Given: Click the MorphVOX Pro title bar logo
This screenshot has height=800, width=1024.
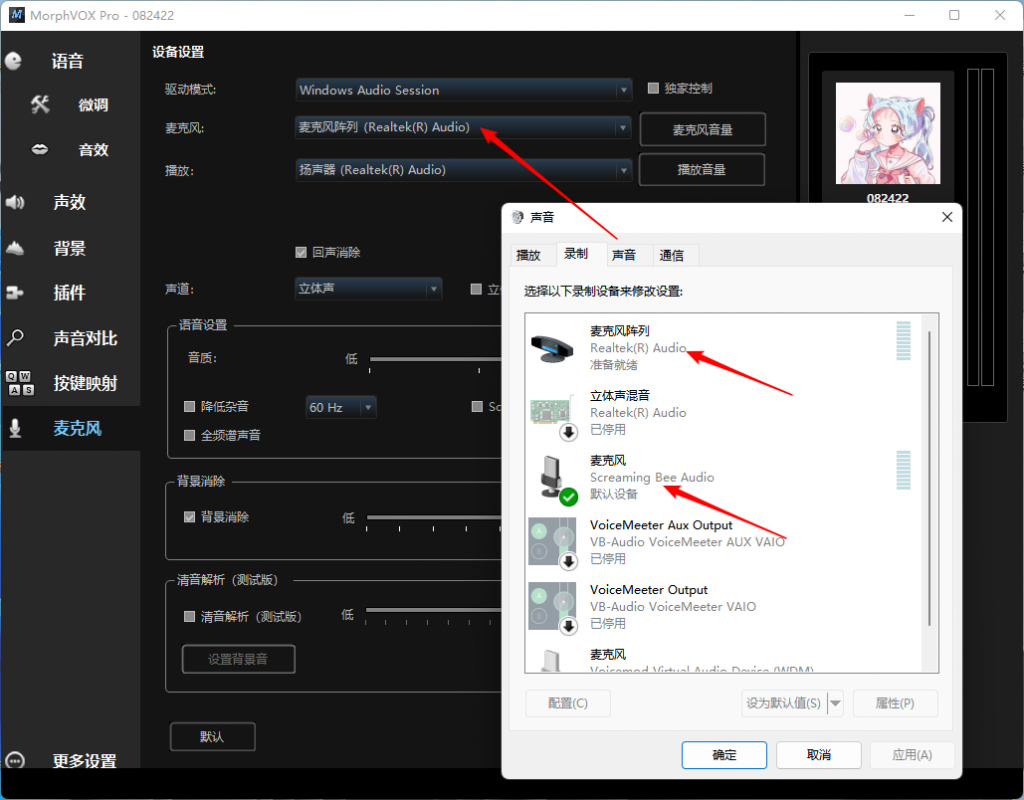Looking at the screenshot, I should click(16, 14).
